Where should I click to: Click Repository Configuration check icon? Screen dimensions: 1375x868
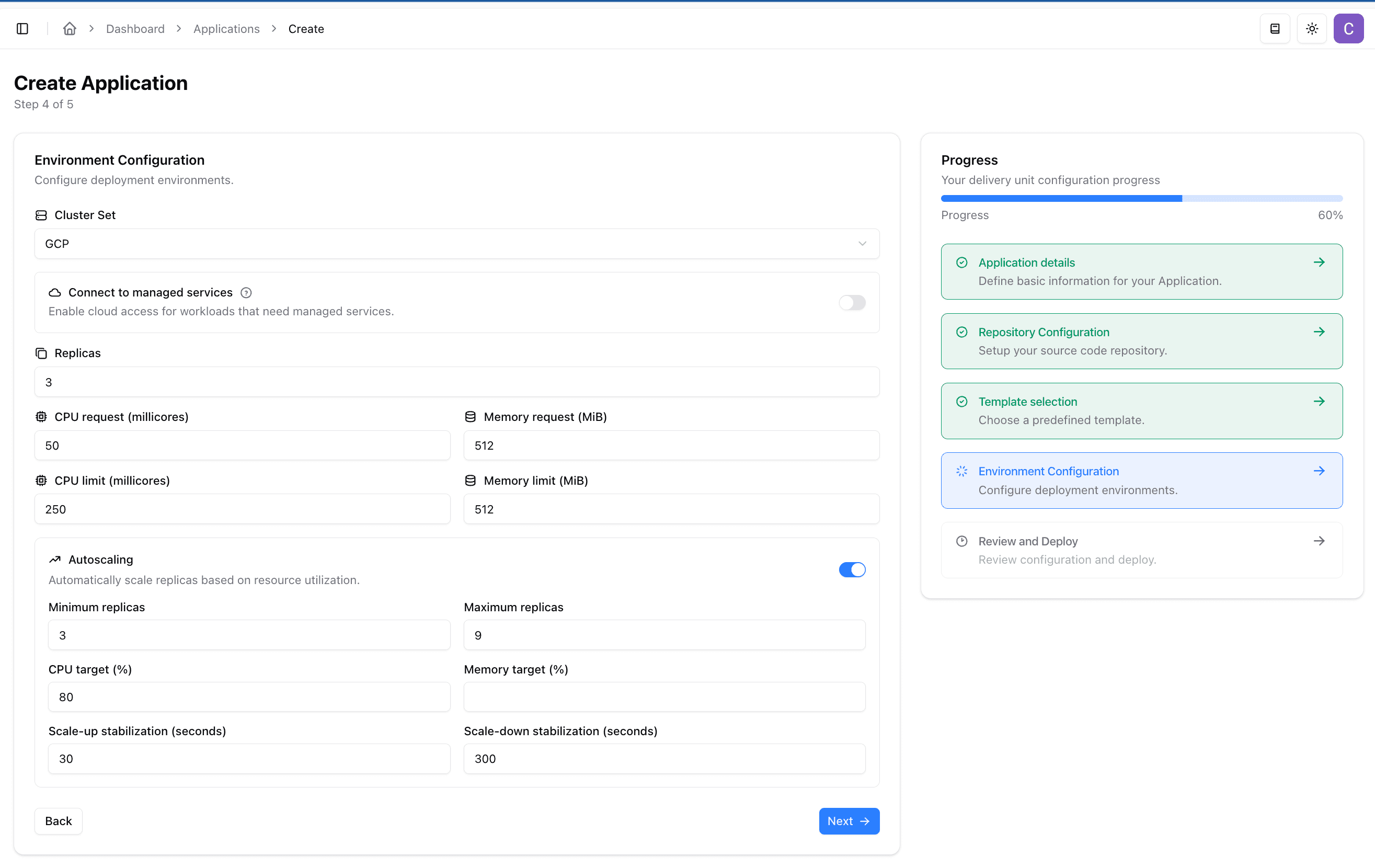click(x=961, y=333)
